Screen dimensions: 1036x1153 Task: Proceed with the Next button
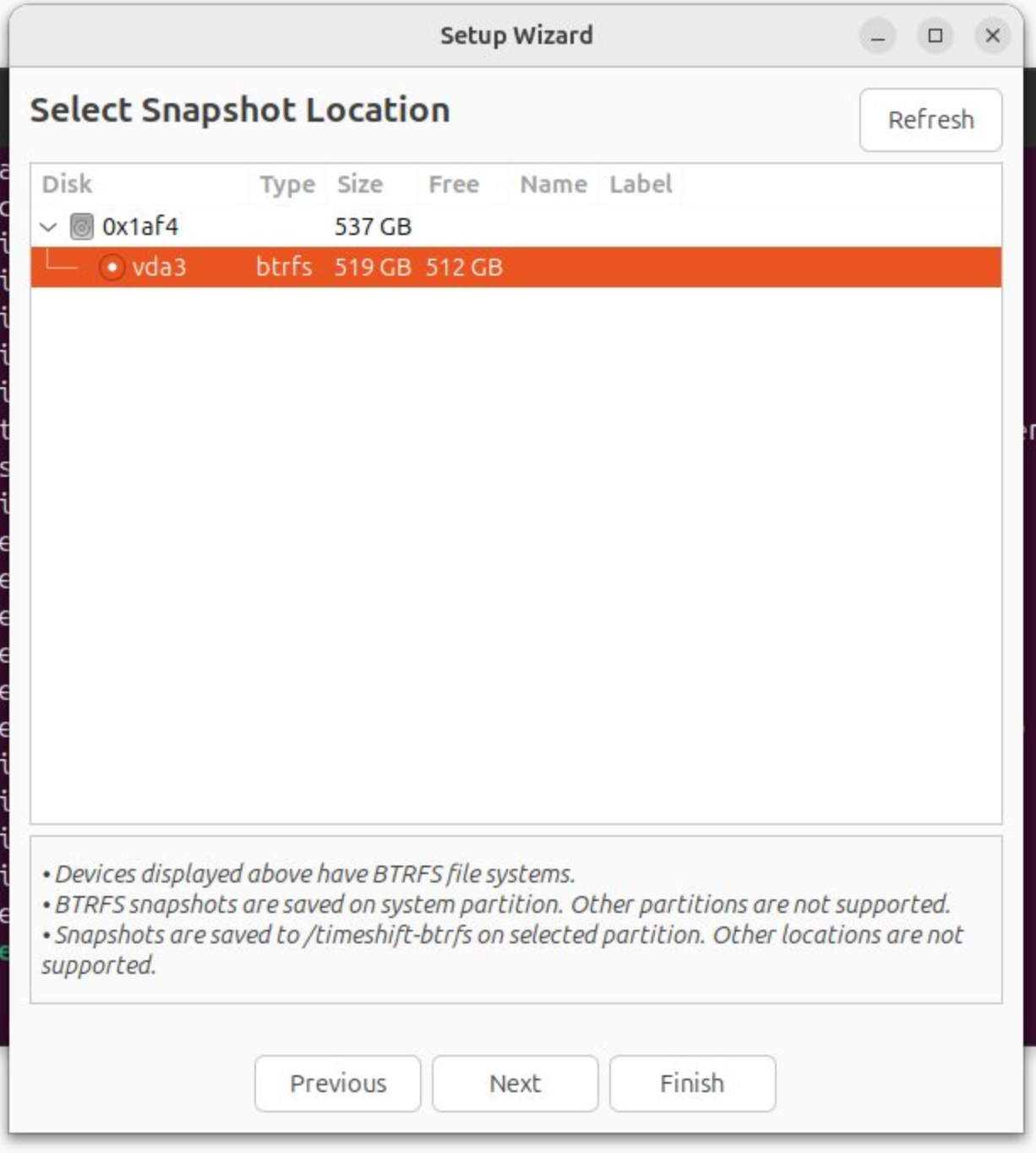pos(515,1083)
